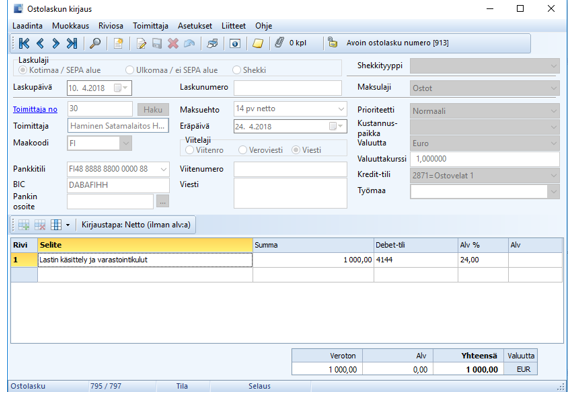
Task: Click the column settings grid icon
Action: coord(56,225)
